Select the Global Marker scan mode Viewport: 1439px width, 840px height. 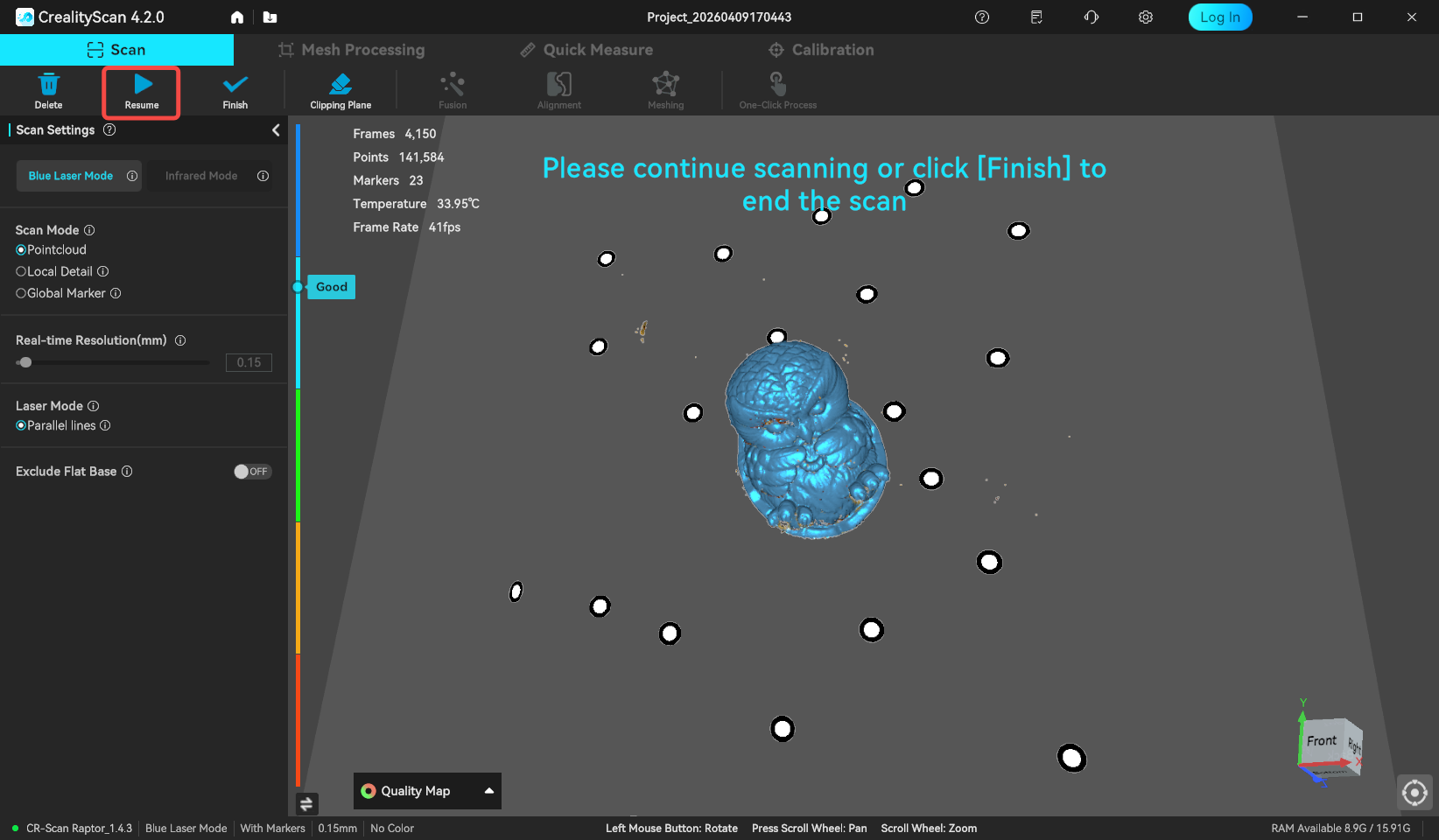coord(21,294)
